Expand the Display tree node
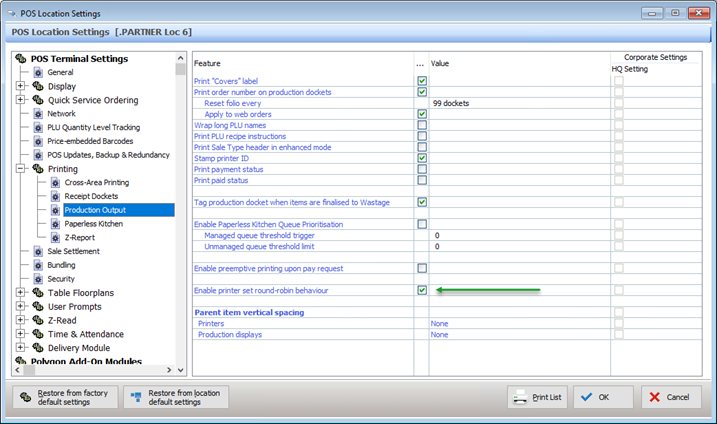 (x=20, y=86)
